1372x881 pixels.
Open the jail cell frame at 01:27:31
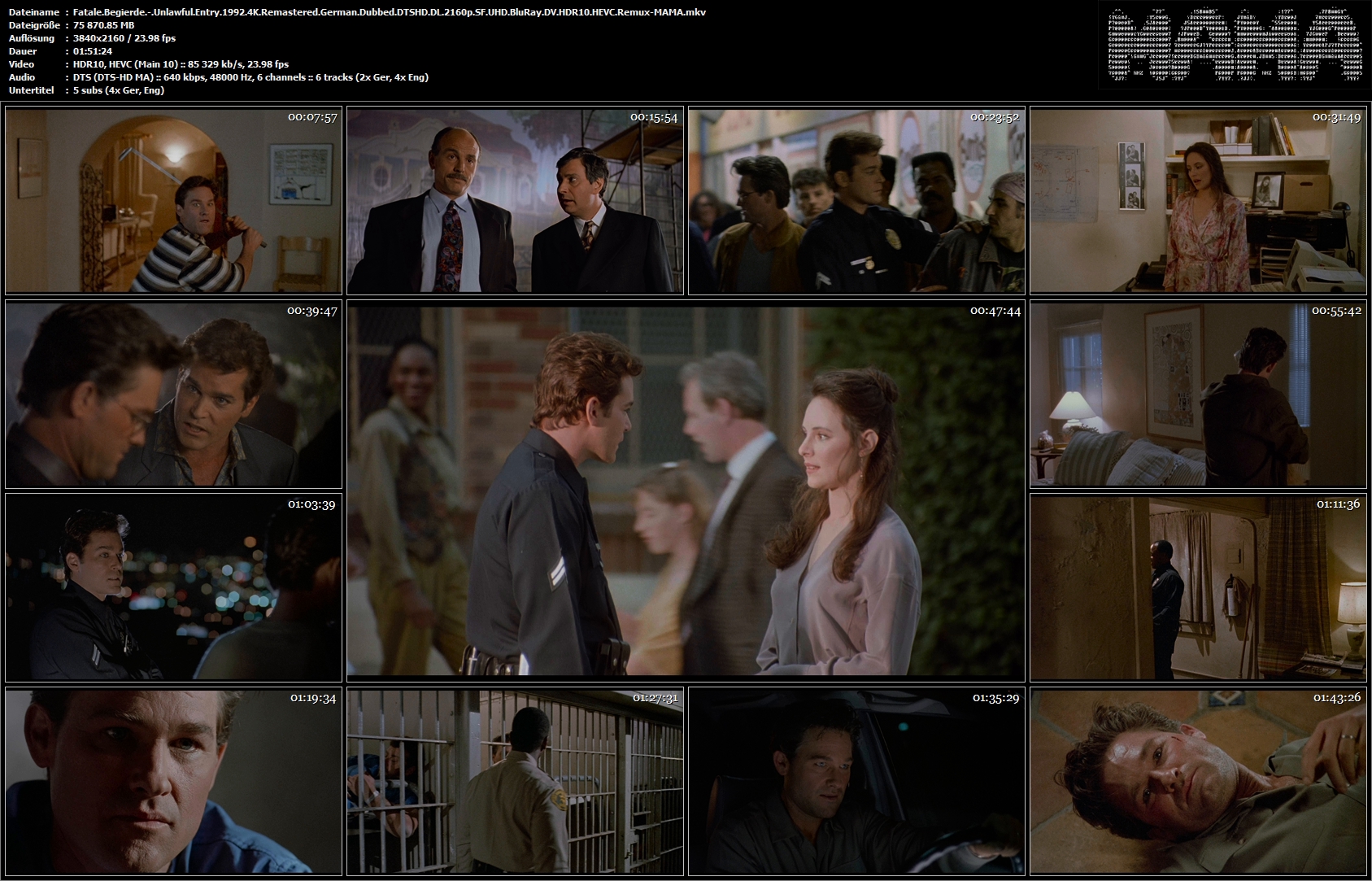coord(516,782)
